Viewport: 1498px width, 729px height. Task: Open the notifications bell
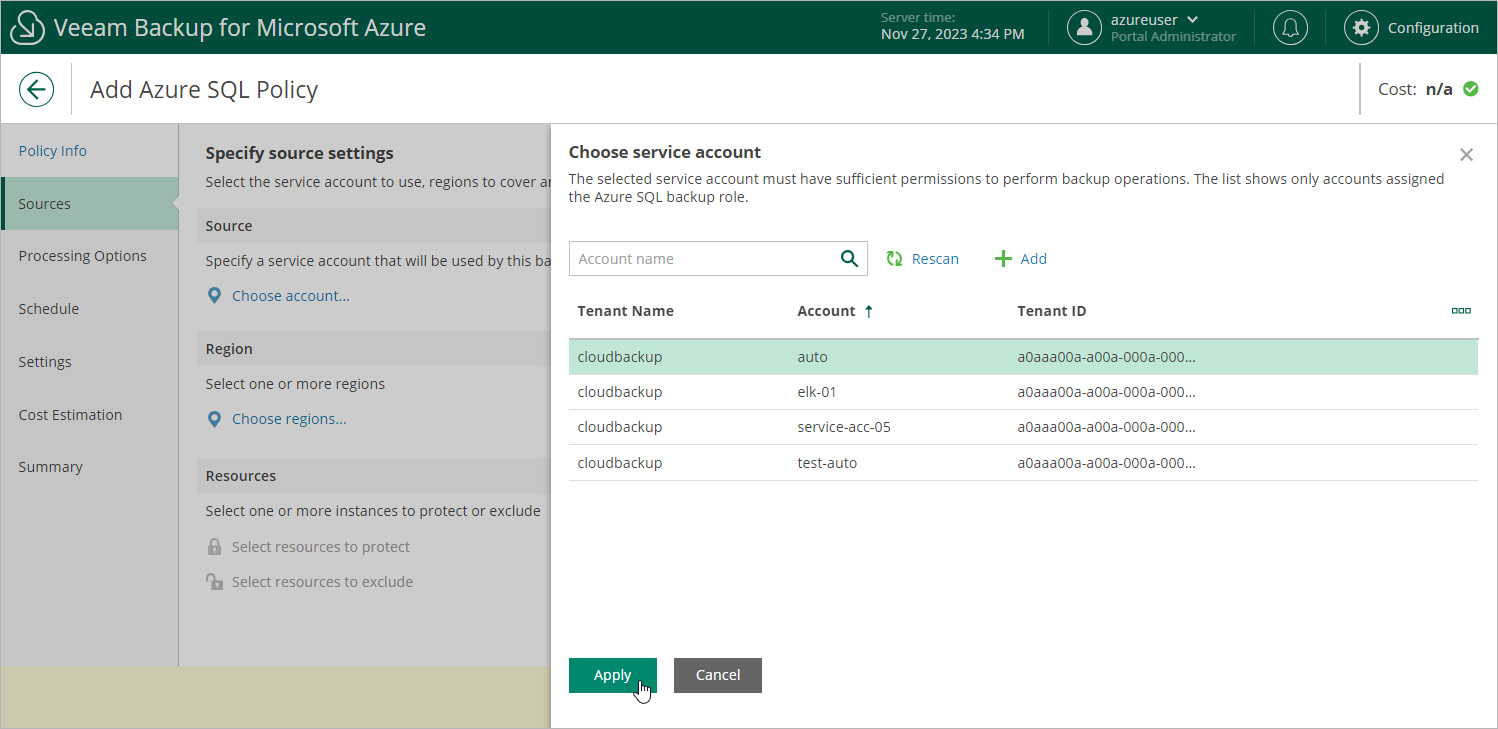click(x=1290, y=28)
